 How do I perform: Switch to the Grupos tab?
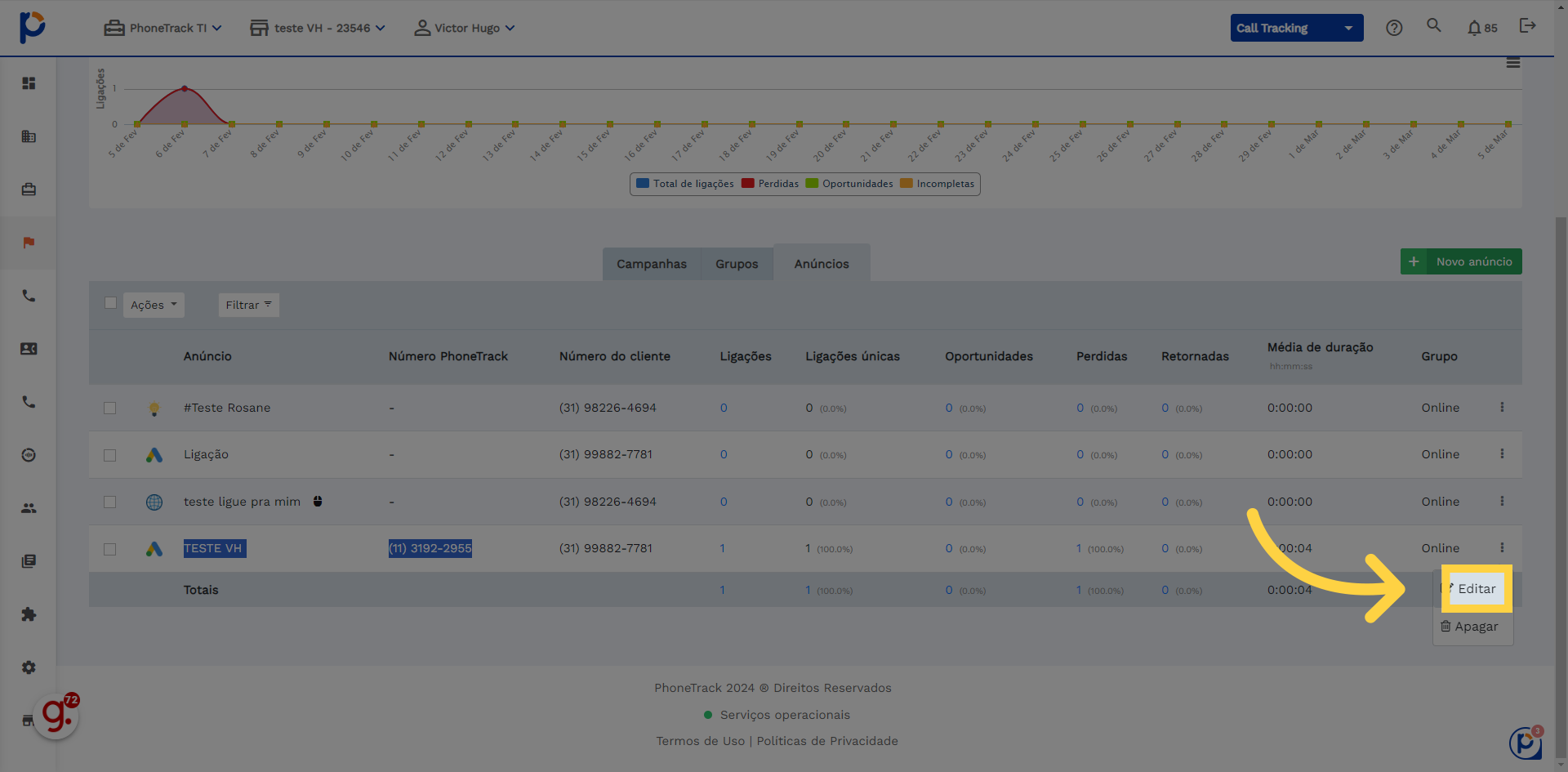coord(737,264)
